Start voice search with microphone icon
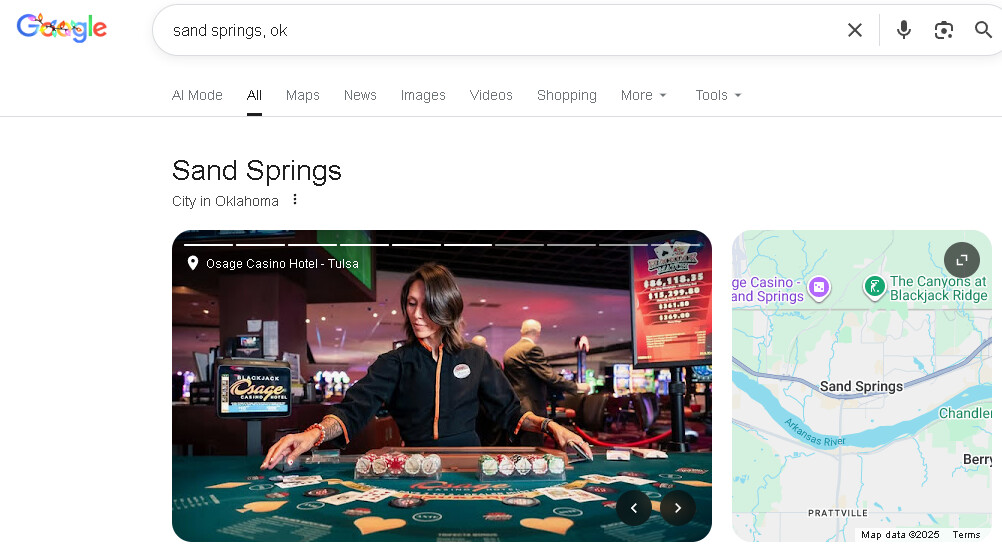The height and width of the screenshot is (560, 1002). point(904,30)
